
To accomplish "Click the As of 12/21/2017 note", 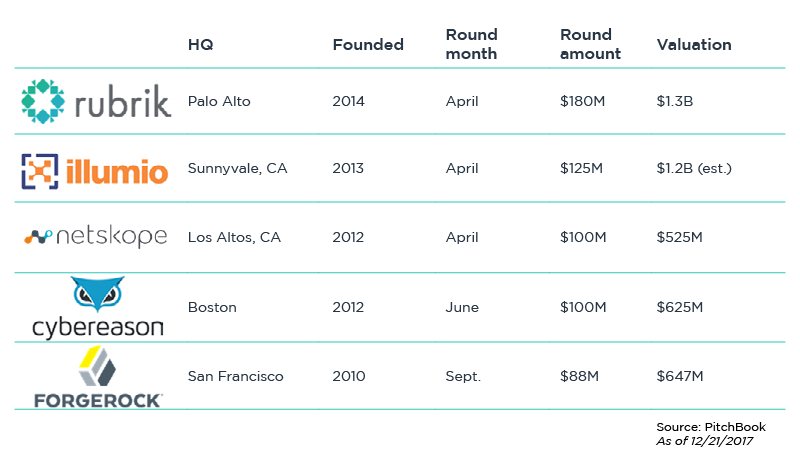I will [705, 441].
